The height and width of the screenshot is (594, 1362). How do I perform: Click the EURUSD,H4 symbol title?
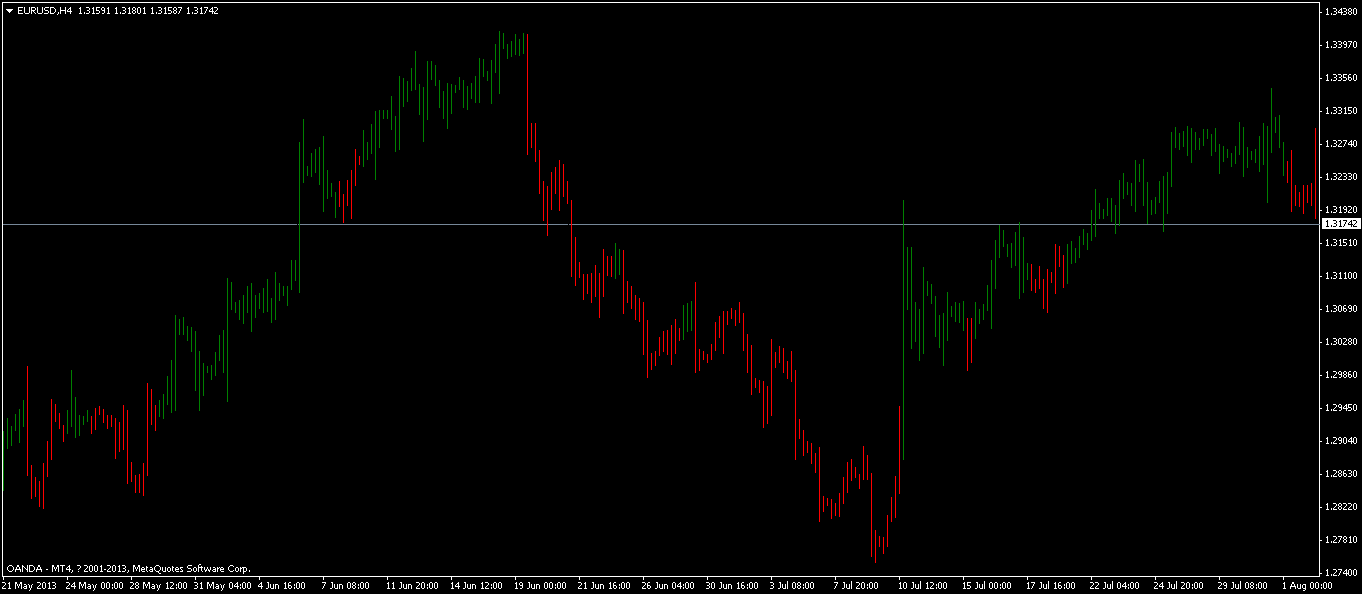(x=45, y=11)
